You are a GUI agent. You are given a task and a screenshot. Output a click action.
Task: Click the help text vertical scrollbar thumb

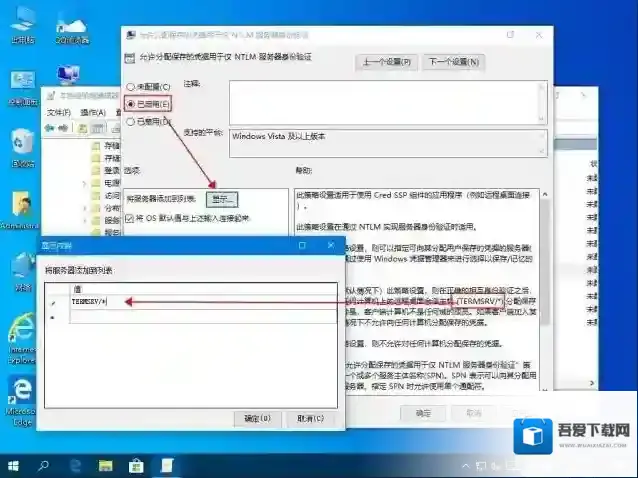click(x=544, y=260)
